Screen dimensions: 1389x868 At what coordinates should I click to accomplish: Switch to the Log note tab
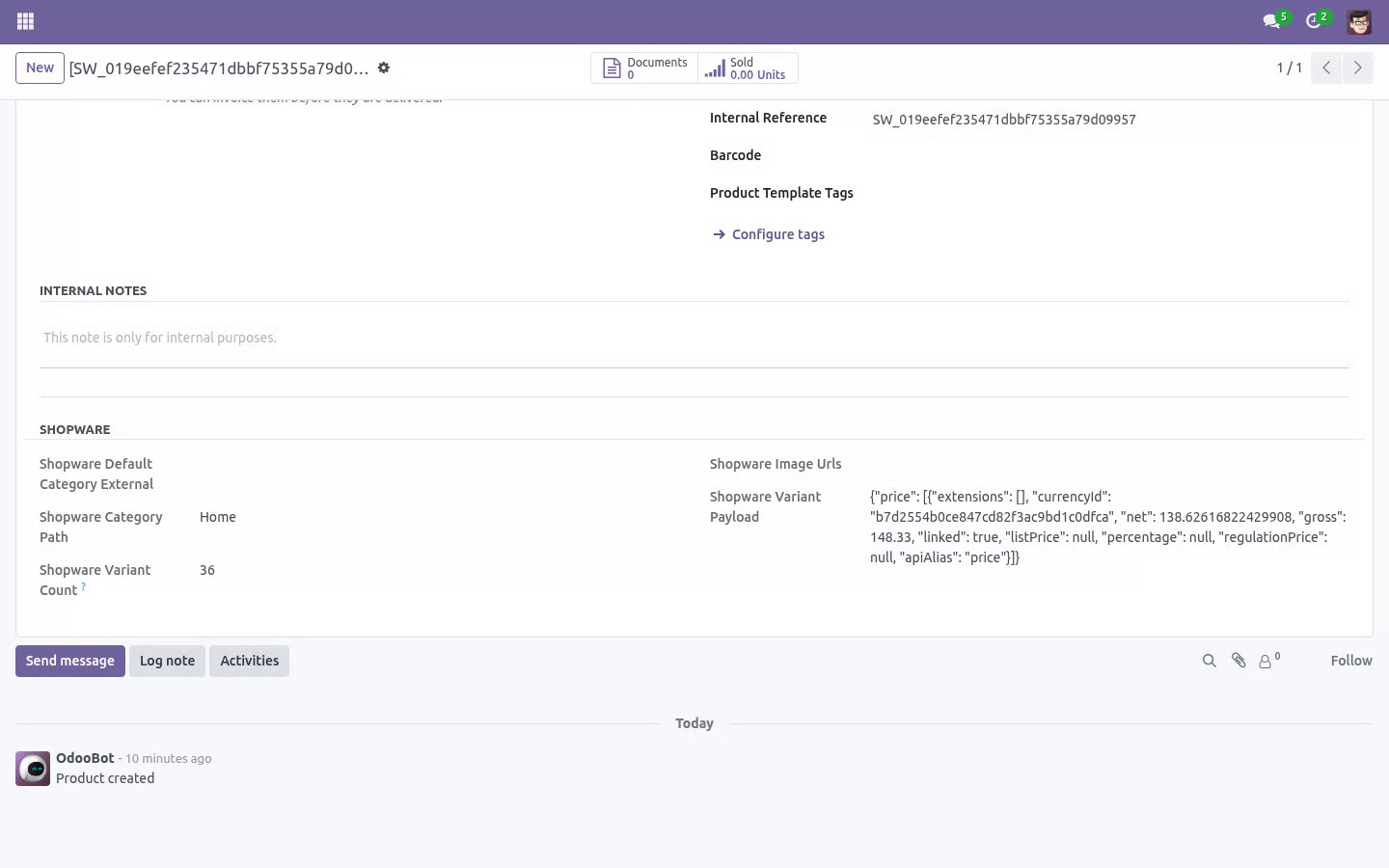167,661
